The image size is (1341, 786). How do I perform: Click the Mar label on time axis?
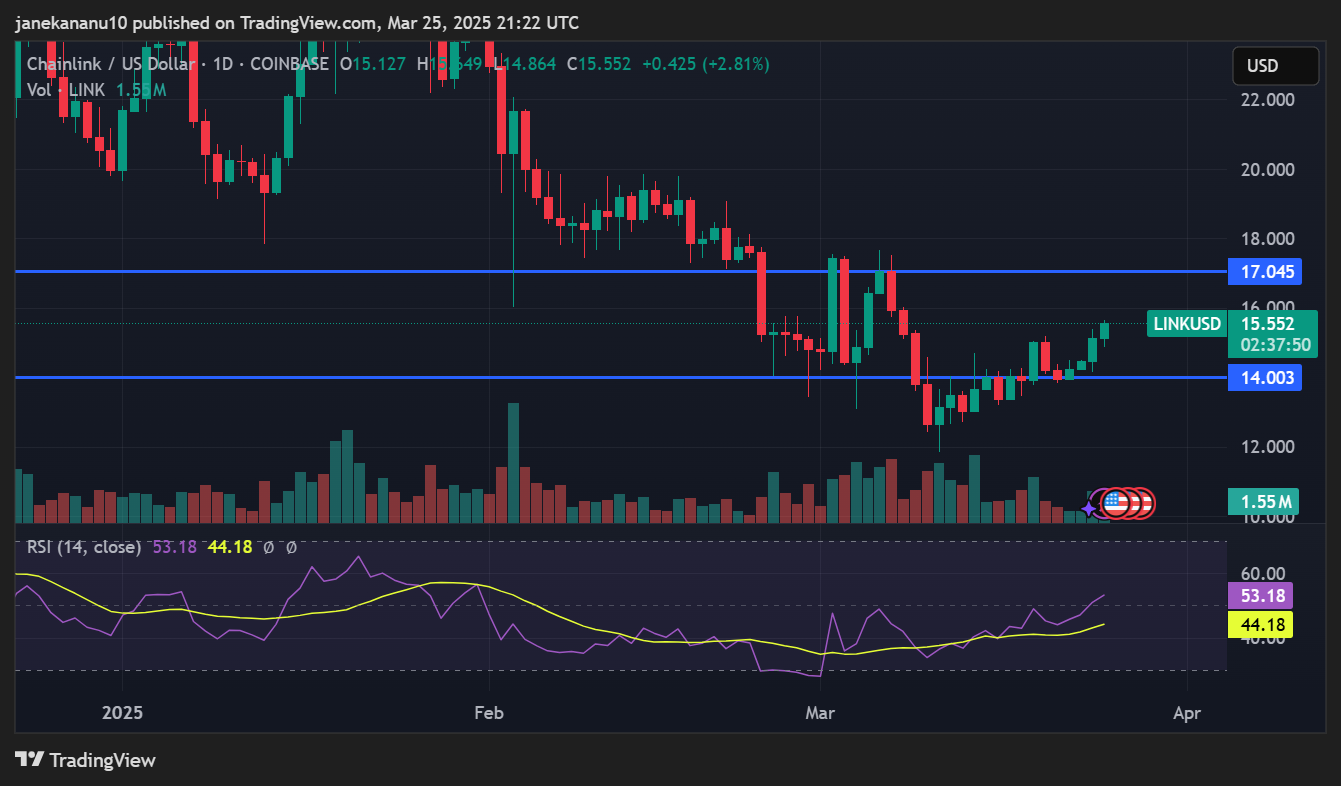pos(820,714)
